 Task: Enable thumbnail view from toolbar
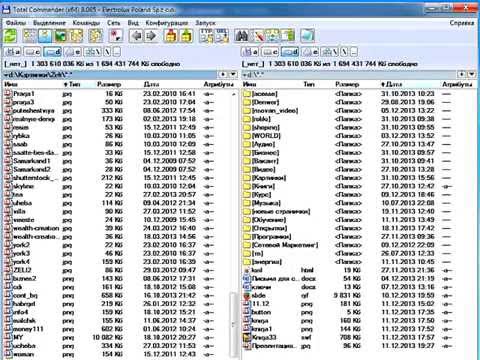(60, 36)
